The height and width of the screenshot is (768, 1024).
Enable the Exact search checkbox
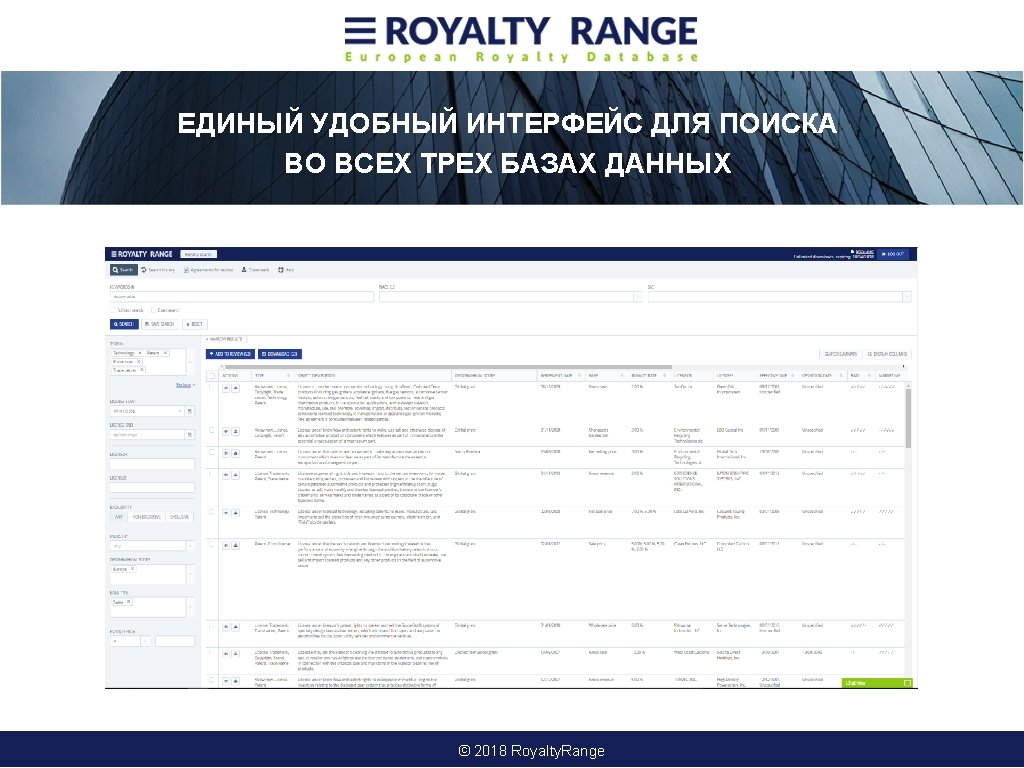click(x=153, y=310)
